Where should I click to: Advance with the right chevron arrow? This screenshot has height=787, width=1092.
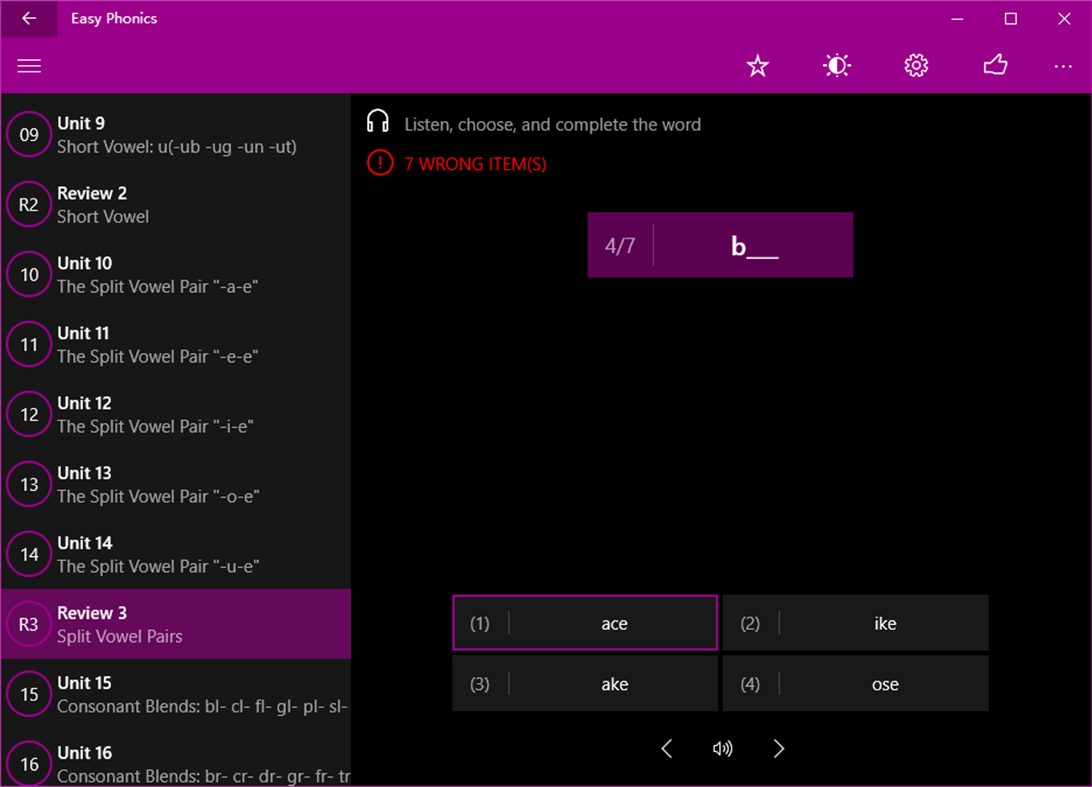pos(779,748)
